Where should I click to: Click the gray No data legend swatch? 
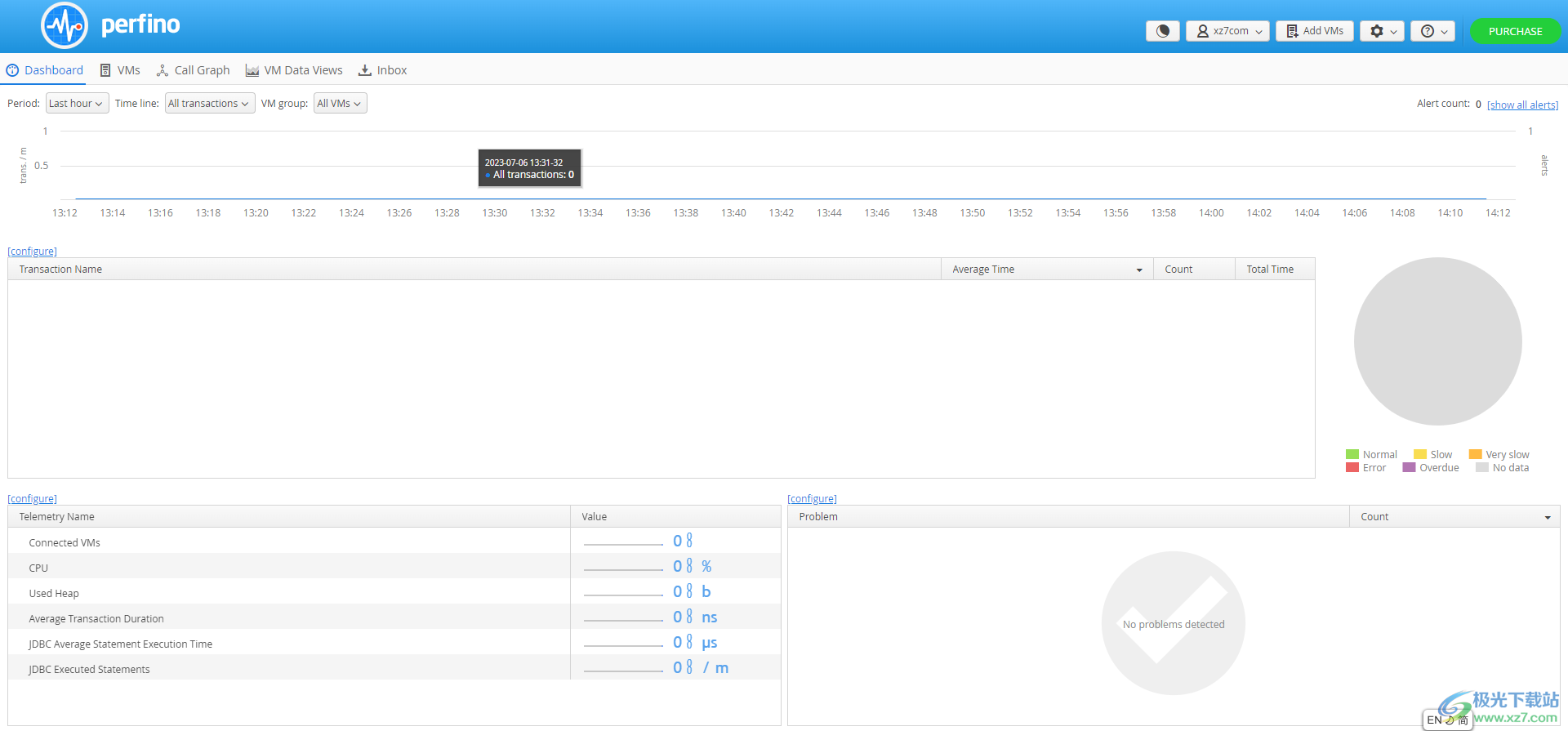(1482, 467)
